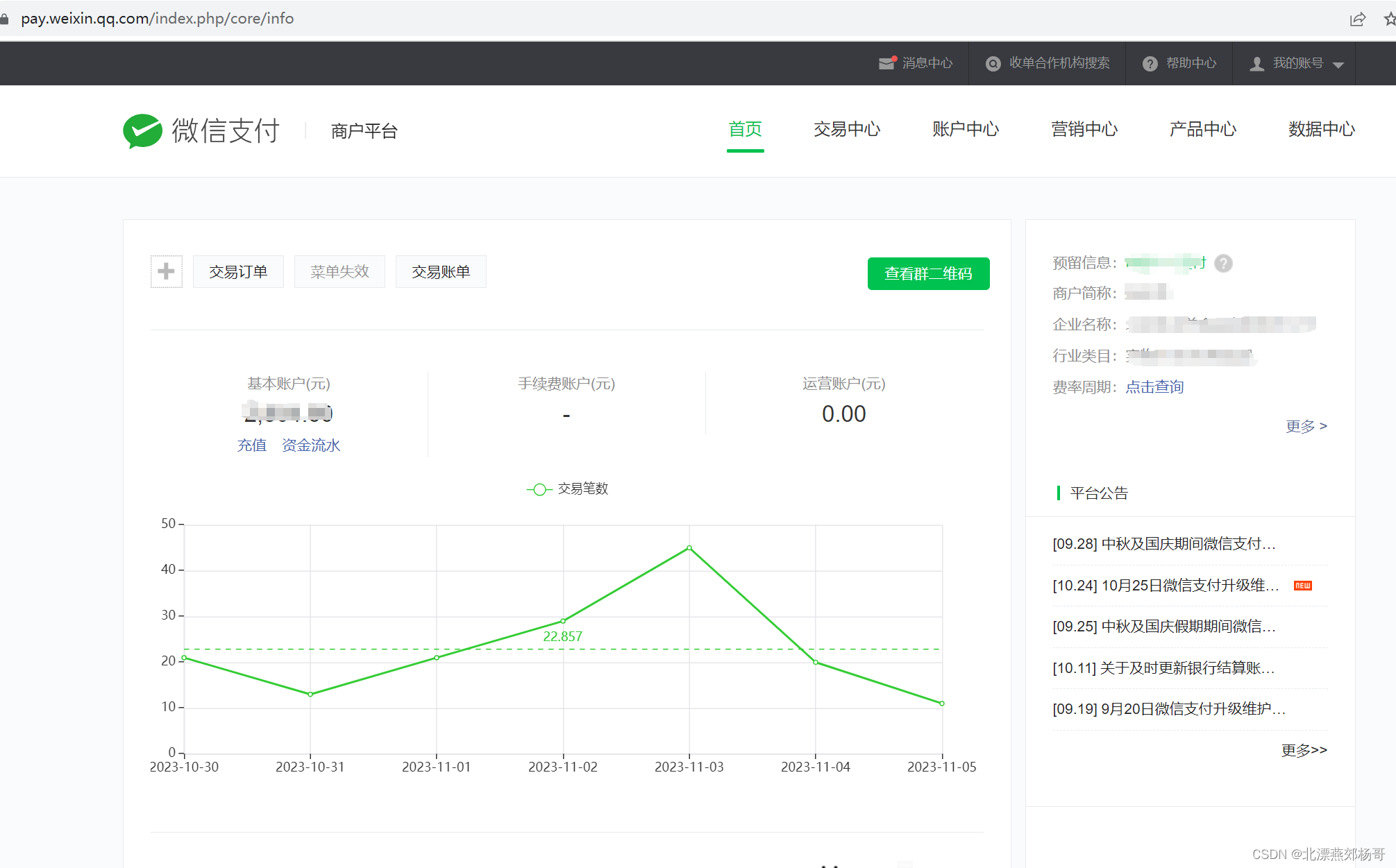The image size is (1396, 868).
Task: Click 更多>> under platform announcements
Action: click(1304, 750)
